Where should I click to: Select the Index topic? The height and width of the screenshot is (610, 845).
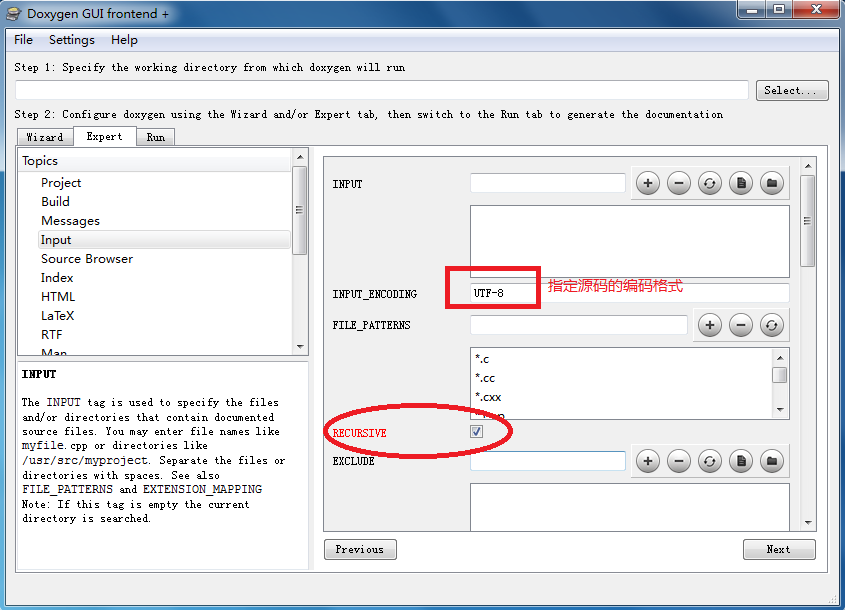[x=57, y=278]
